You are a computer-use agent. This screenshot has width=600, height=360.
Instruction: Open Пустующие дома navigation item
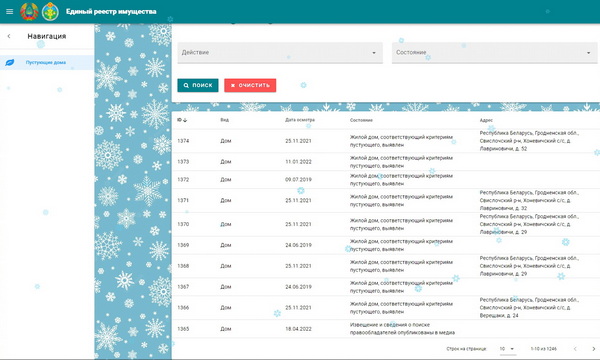coord(47,62)
